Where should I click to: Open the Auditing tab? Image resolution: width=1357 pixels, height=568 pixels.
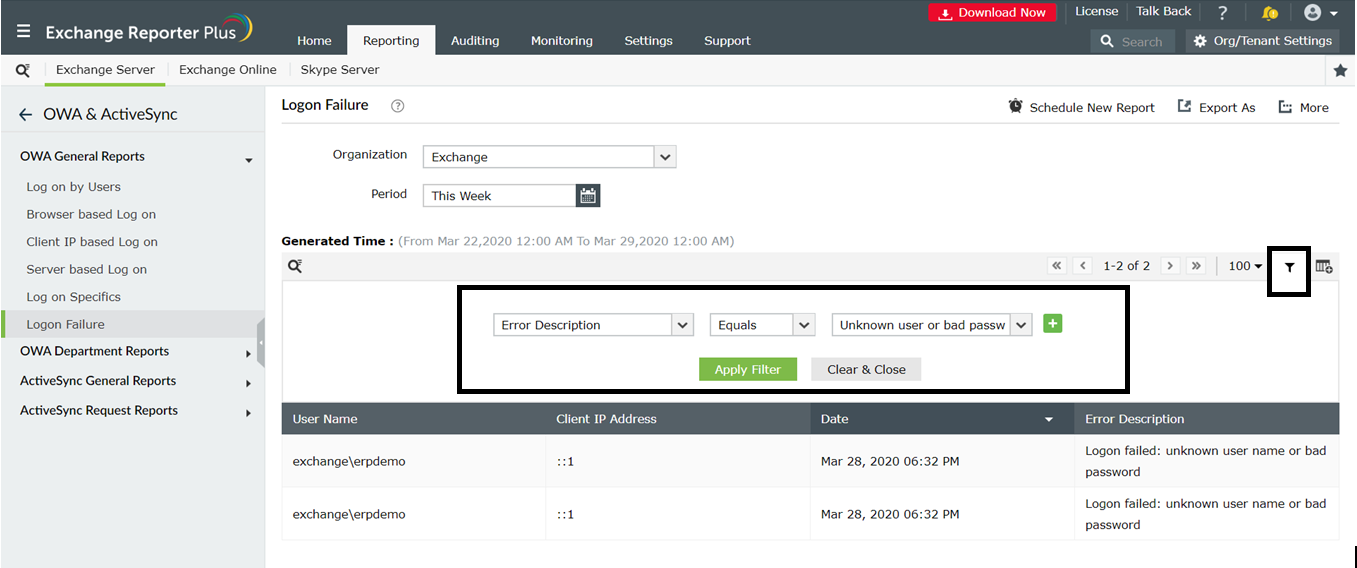475,41
